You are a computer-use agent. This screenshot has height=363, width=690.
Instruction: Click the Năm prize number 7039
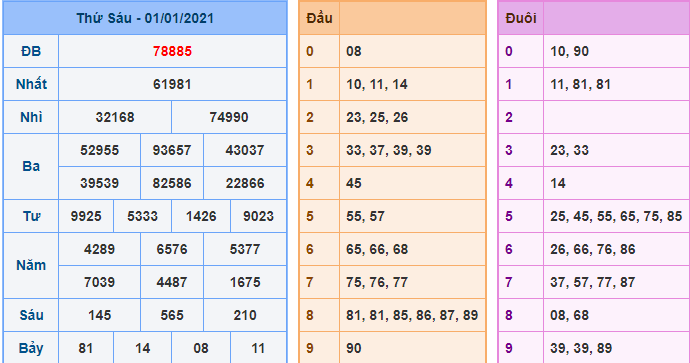pyautogui.click(x=99, y=282)
